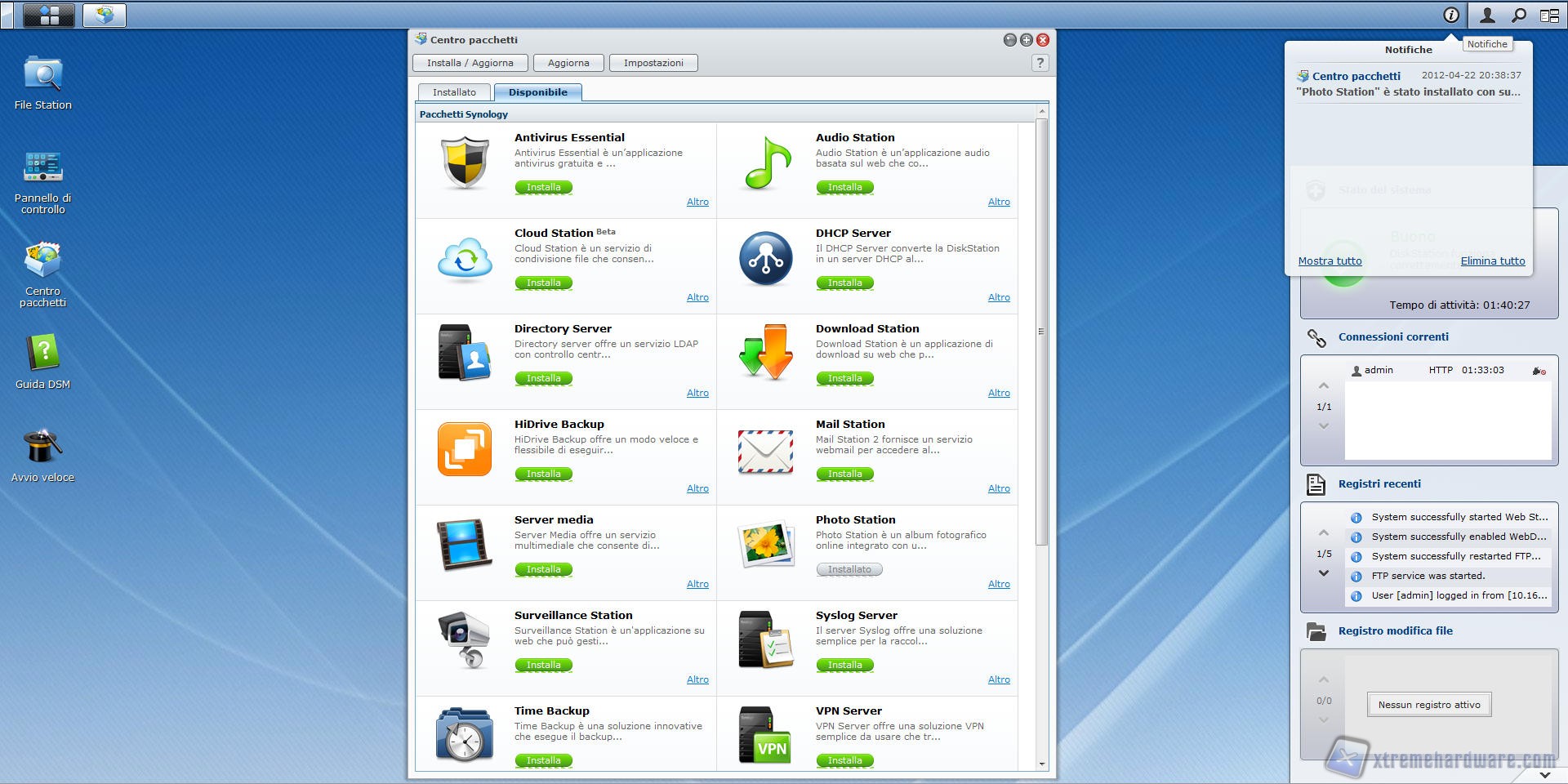Launch Guida DSM help icon
Viewport: 1568px width, 784px height.
click(x=42, y=354)
